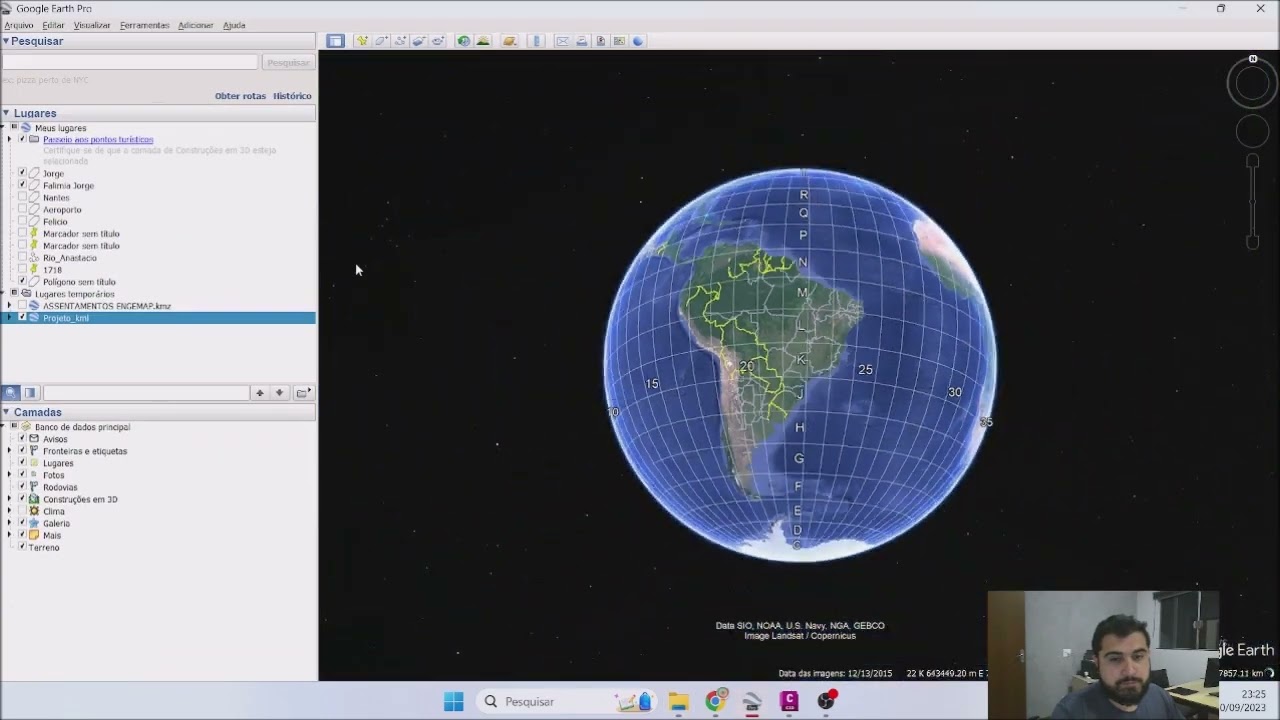Expand the Passeio aos pontos turísticos folder
The image size is (1280, 720).
pos(10,139)
